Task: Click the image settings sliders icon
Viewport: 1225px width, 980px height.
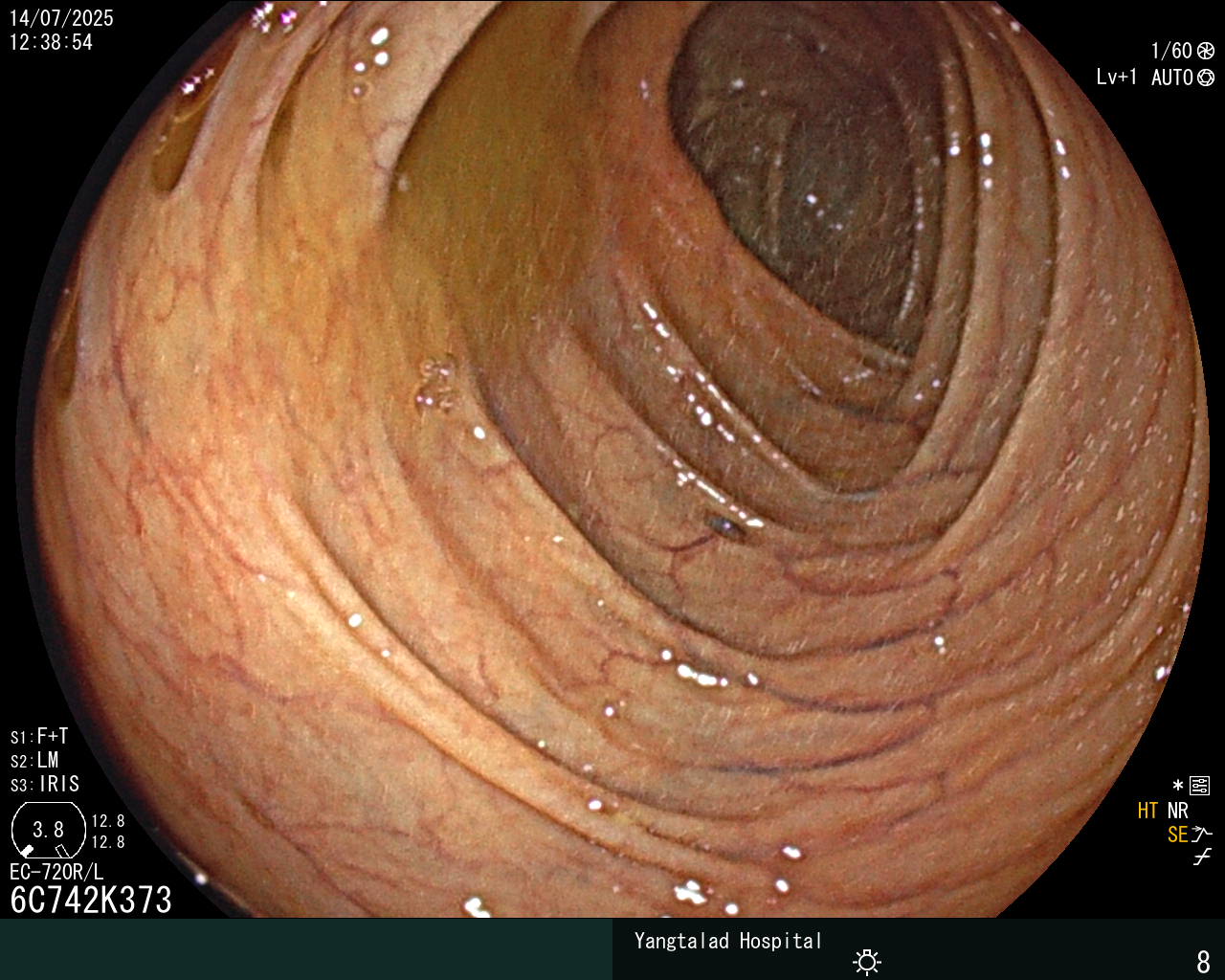Action: click(x=1200, y=787)
